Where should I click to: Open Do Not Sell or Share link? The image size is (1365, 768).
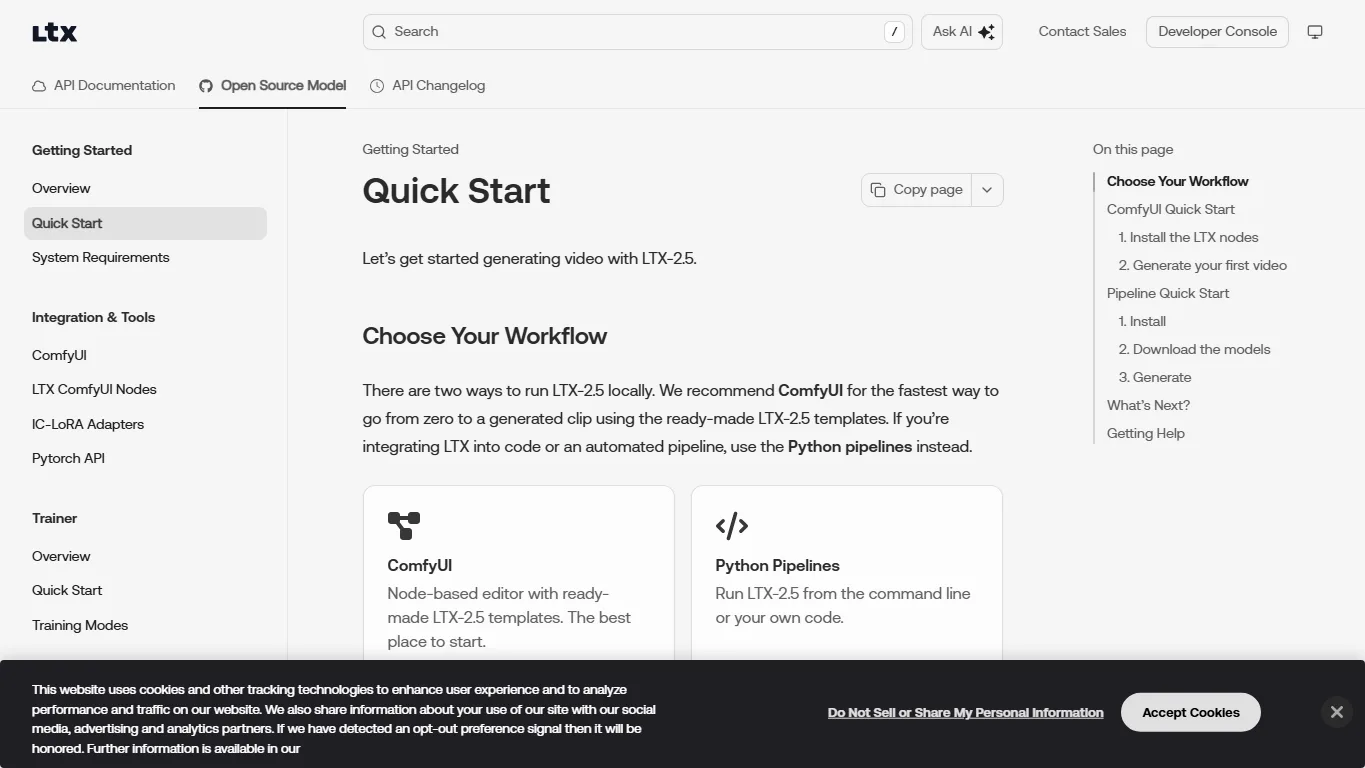[966, 712]
